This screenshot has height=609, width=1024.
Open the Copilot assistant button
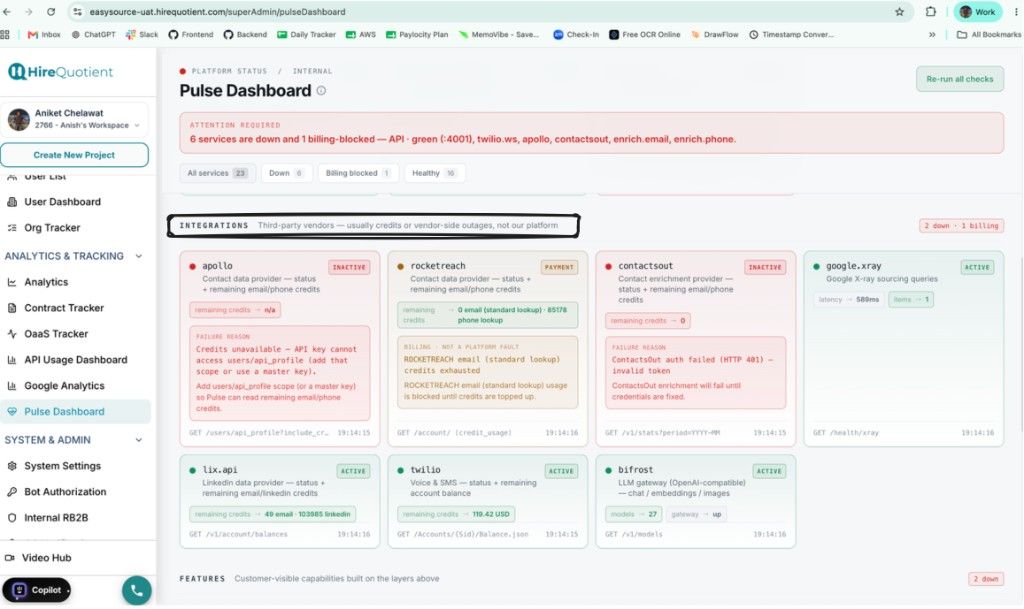click(x=37, y=590)
